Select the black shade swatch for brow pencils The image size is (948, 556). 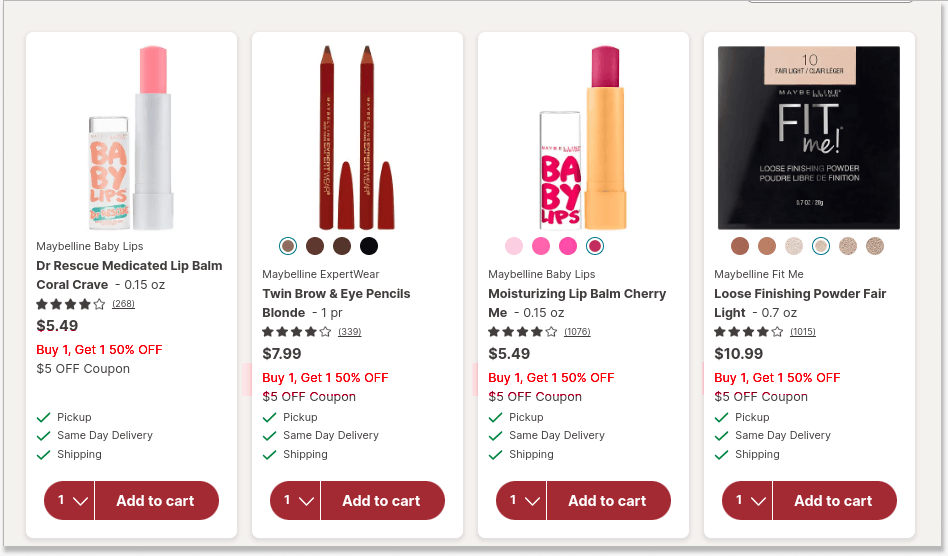click(x=369, y=246)
